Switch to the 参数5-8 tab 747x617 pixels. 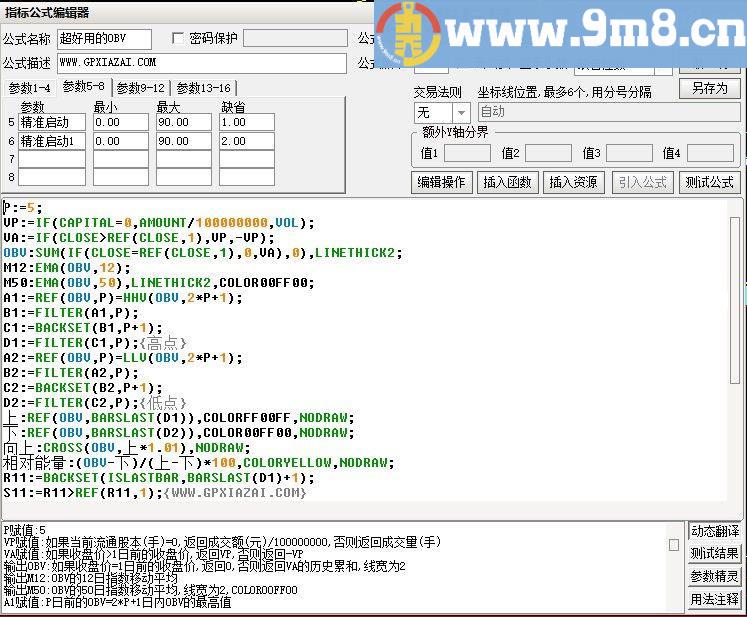point(83,87)
